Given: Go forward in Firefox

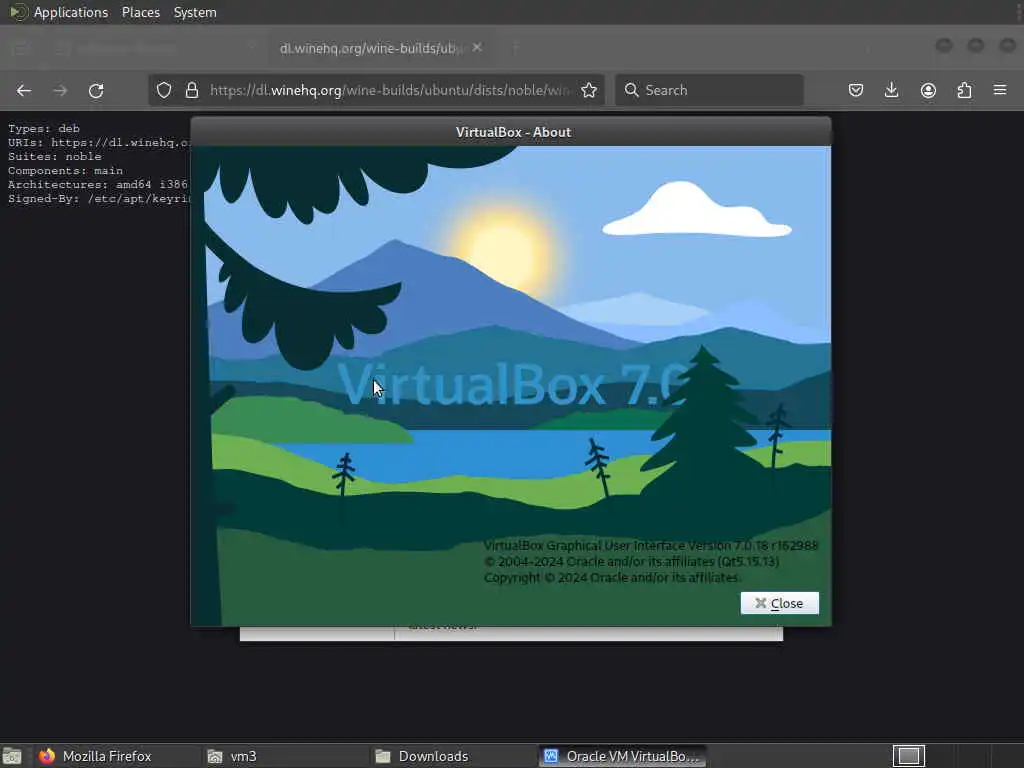Looking at the screenshot, I should pyautogui.click(x=60, y=90).
